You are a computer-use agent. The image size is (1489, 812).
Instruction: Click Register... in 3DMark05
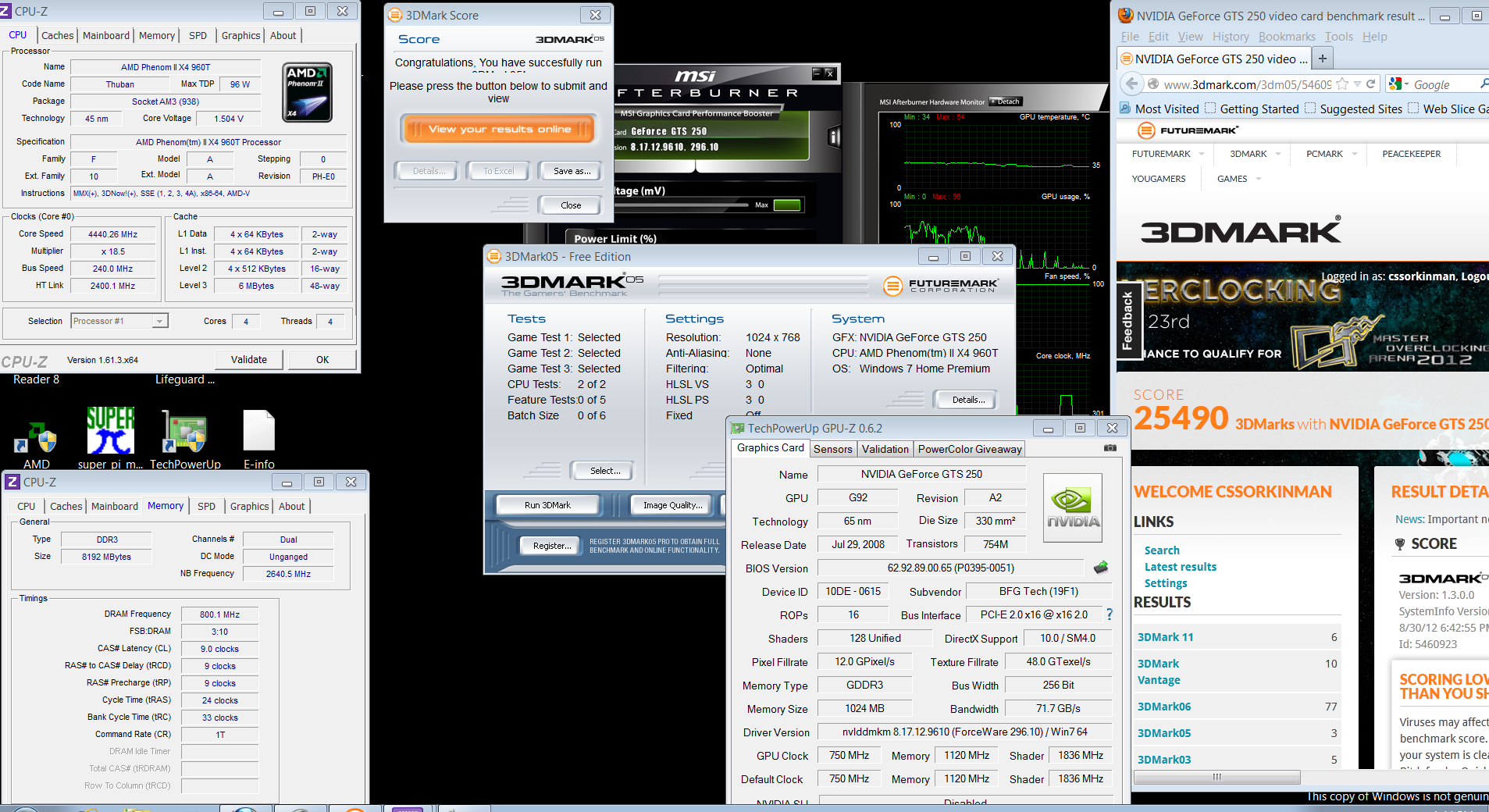[552, 546]
